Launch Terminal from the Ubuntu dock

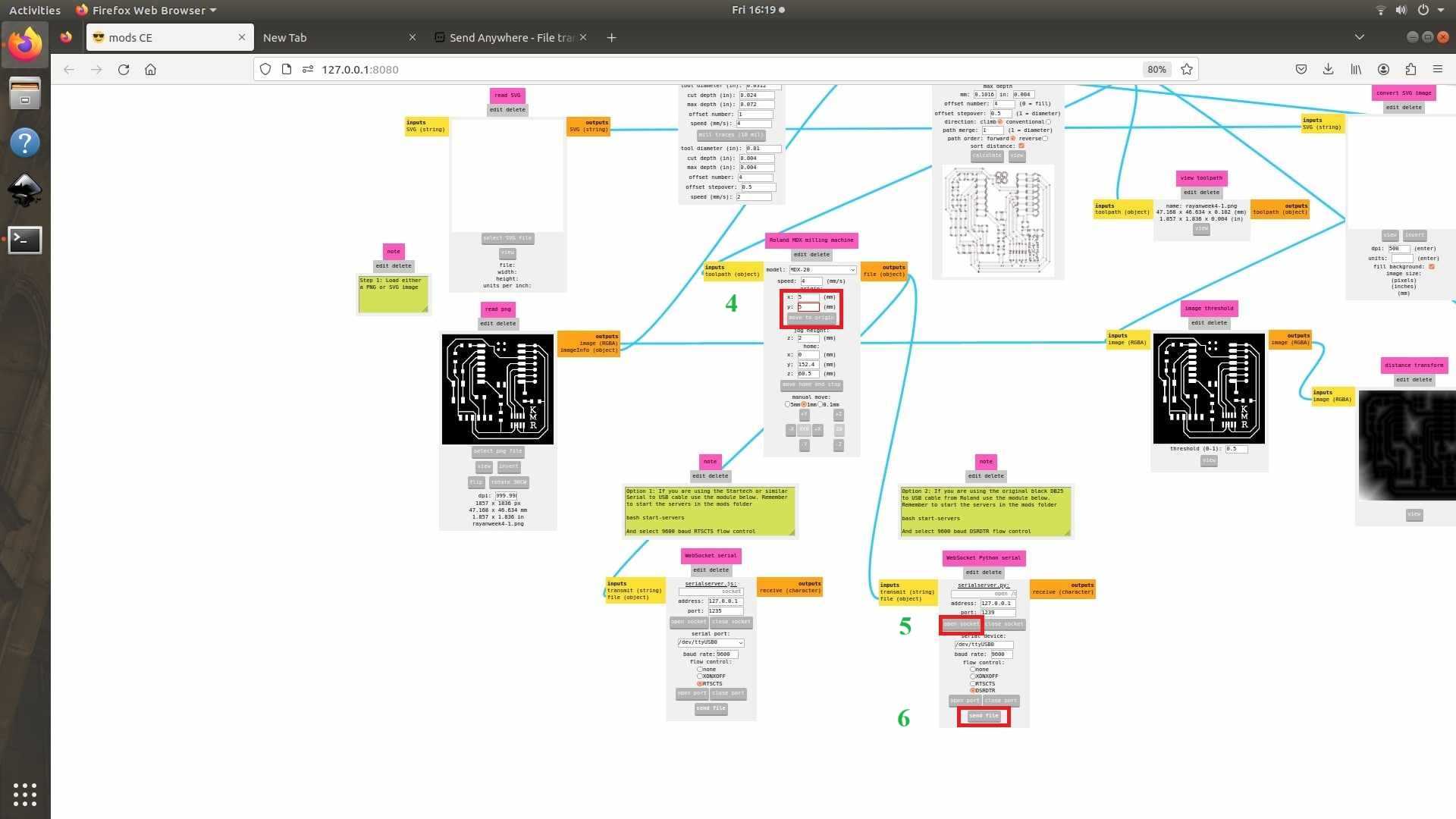click(x=24, y=240)
